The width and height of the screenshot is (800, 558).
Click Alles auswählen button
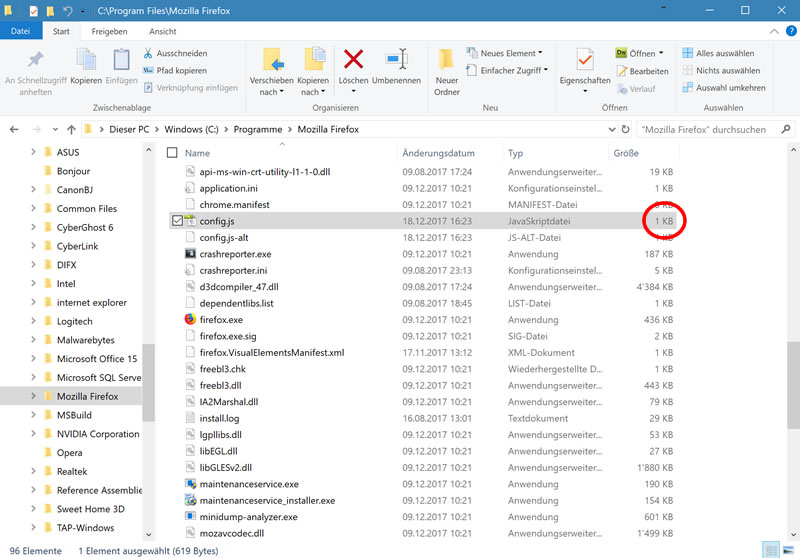pos(723,53)
